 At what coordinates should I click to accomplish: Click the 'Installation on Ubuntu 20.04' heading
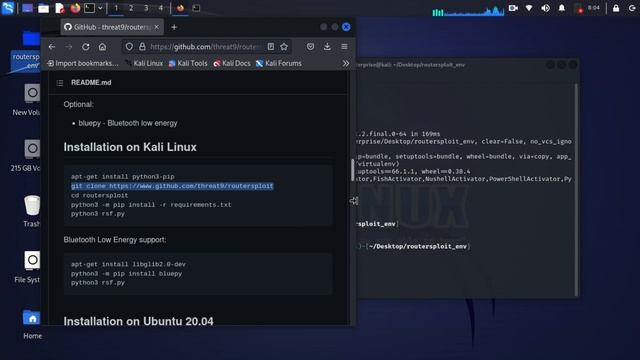click(138, 321)
